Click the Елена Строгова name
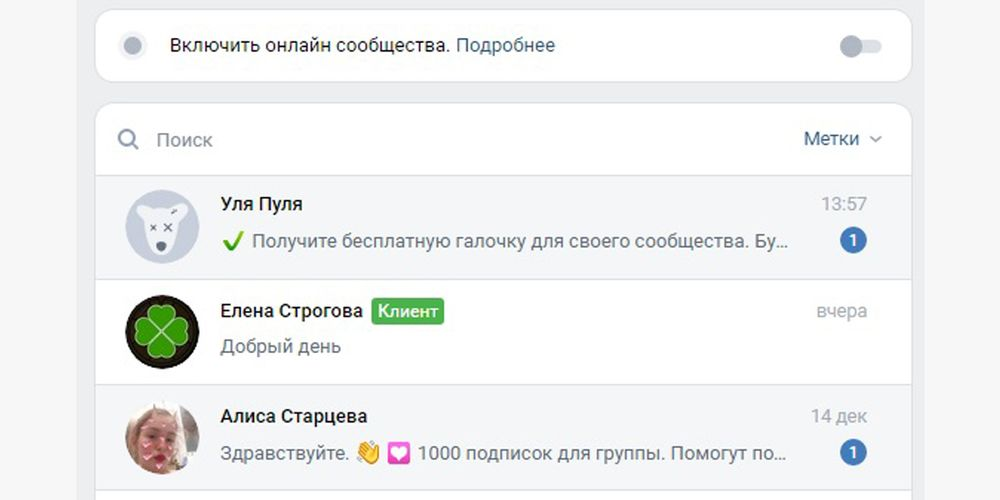 (x=291, y=311)
